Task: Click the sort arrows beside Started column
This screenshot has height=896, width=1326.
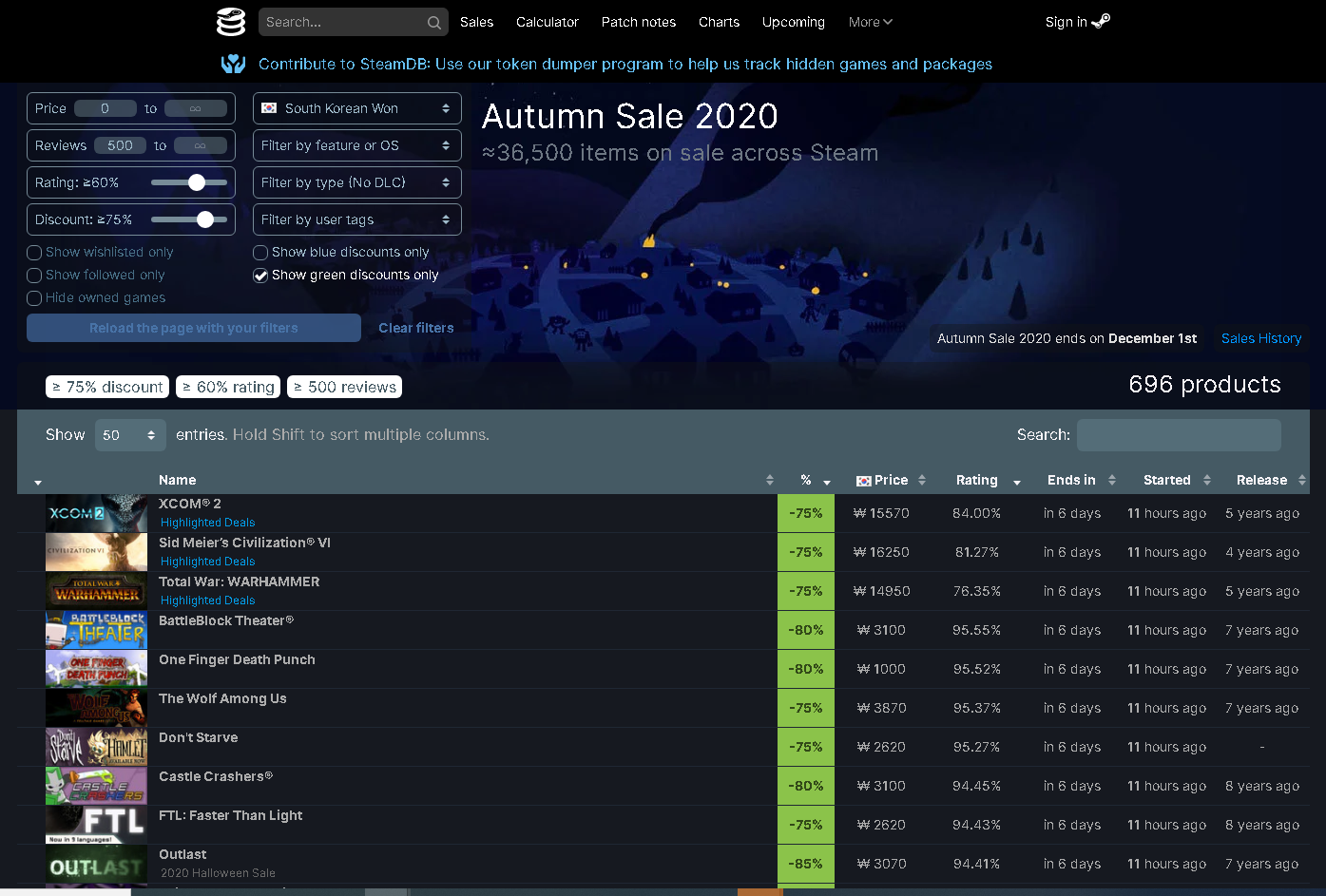Action: coord(1207,480)
